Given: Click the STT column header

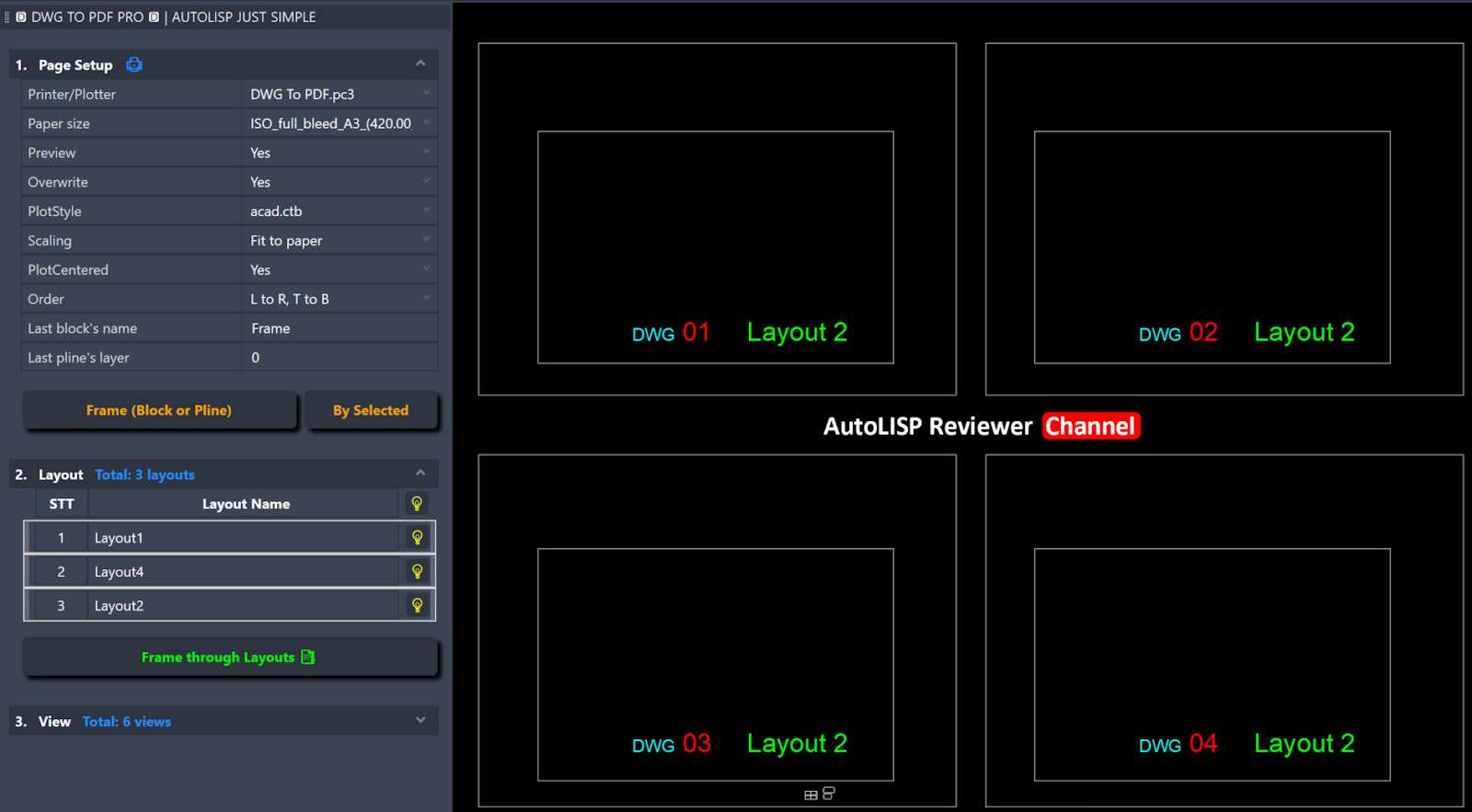Looking at the screenshot, I should [62, 504].
